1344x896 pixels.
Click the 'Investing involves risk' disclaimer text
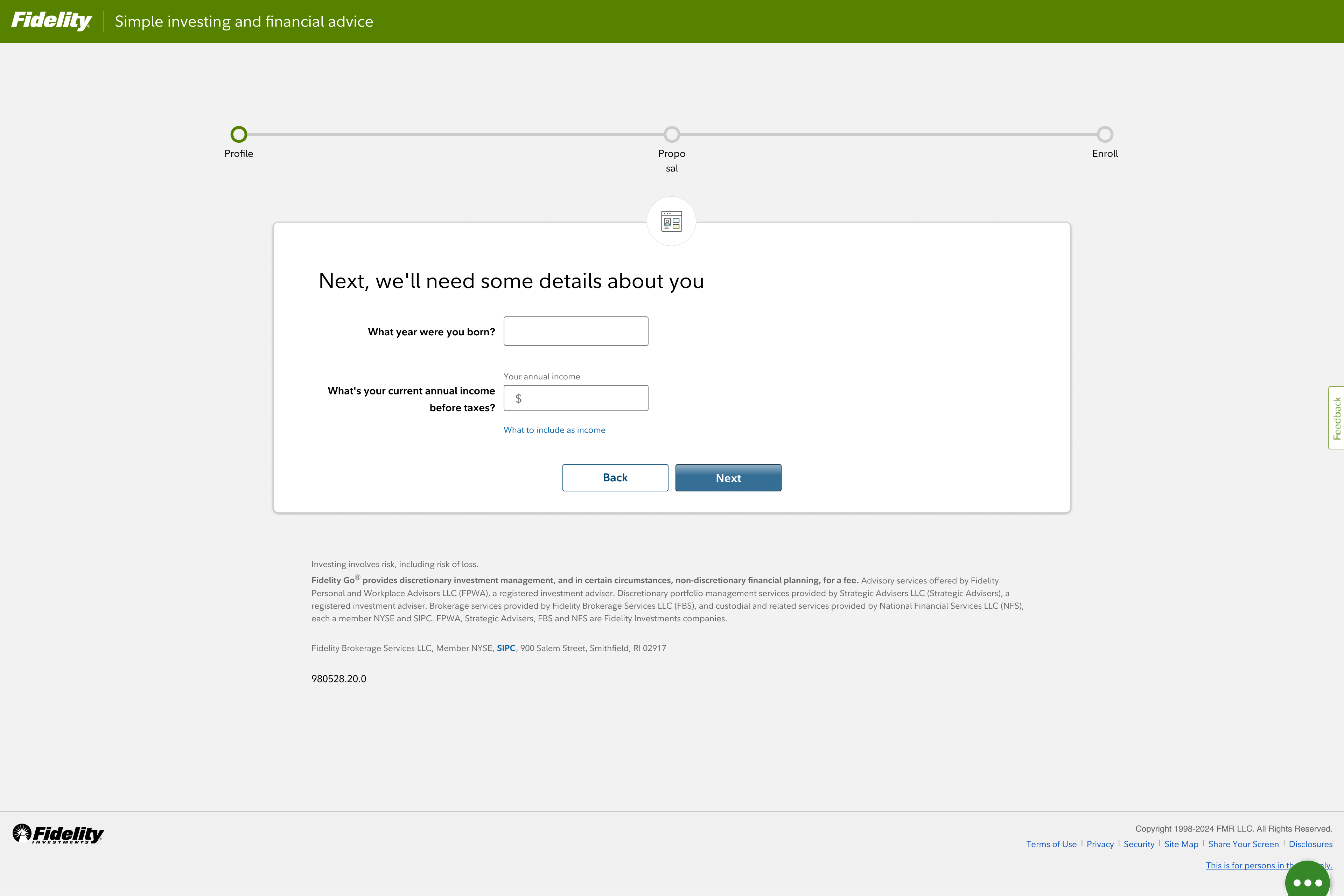[395, 564]
